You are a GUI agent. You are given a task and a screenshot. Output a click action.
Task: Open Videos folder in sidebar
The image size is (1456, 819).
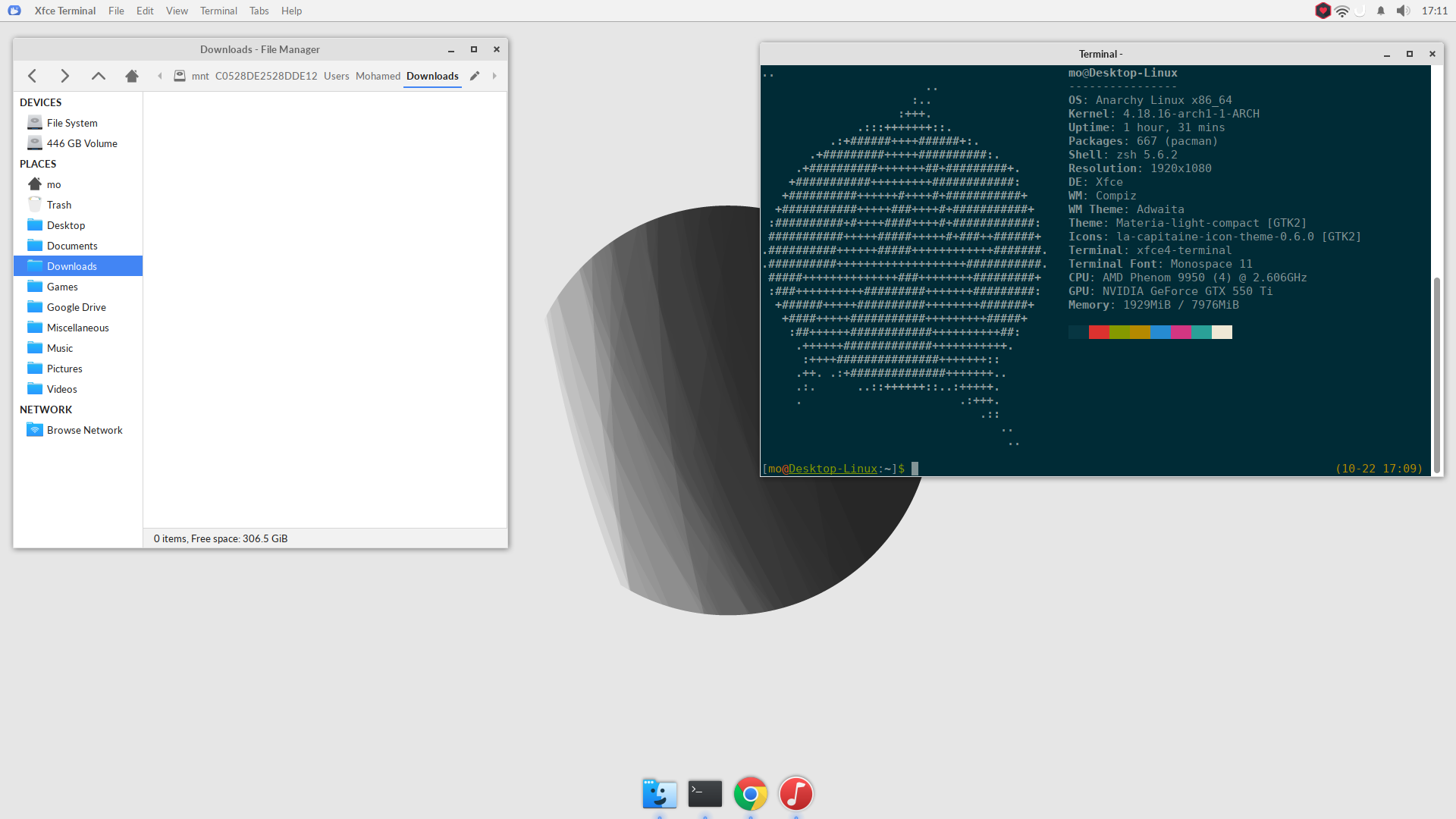tap(78, 389)
